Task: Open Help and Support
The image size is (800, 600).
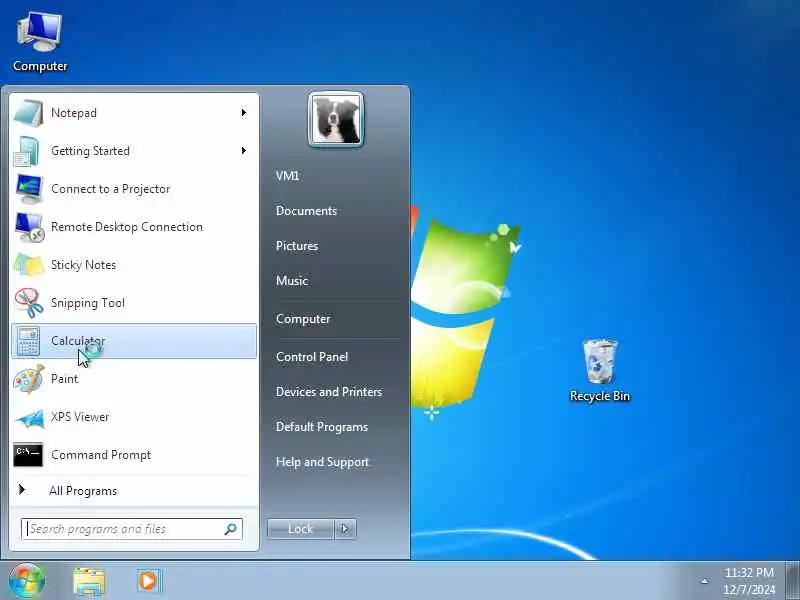Action: (x=322, y=462)
